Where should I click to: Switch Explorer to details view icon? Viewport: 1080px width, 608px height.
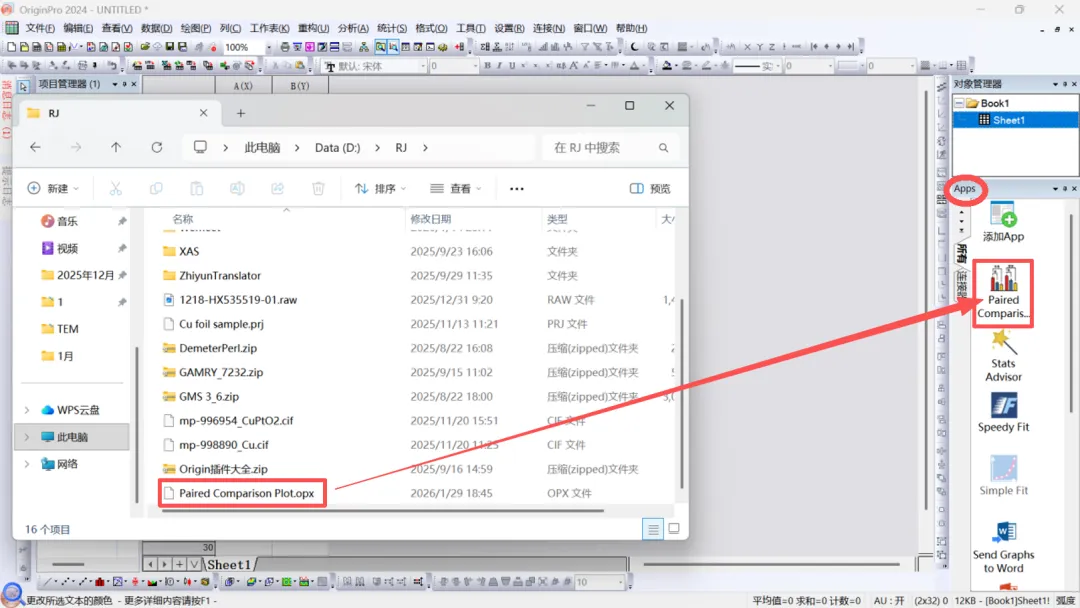[x=652, y=529]
